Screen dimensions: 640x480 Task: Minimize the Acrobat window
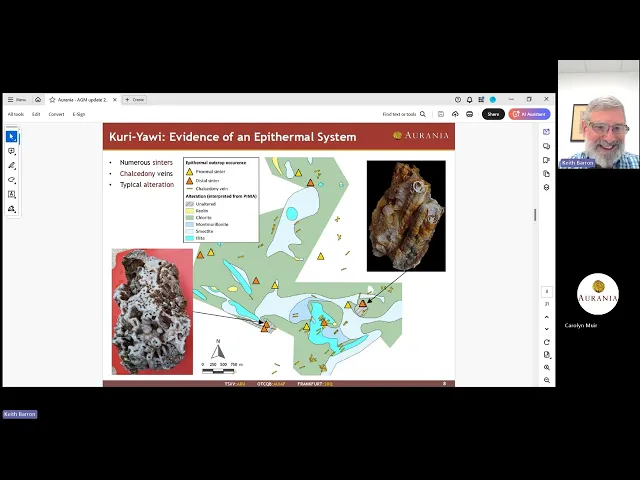click(x=511, y=99)
